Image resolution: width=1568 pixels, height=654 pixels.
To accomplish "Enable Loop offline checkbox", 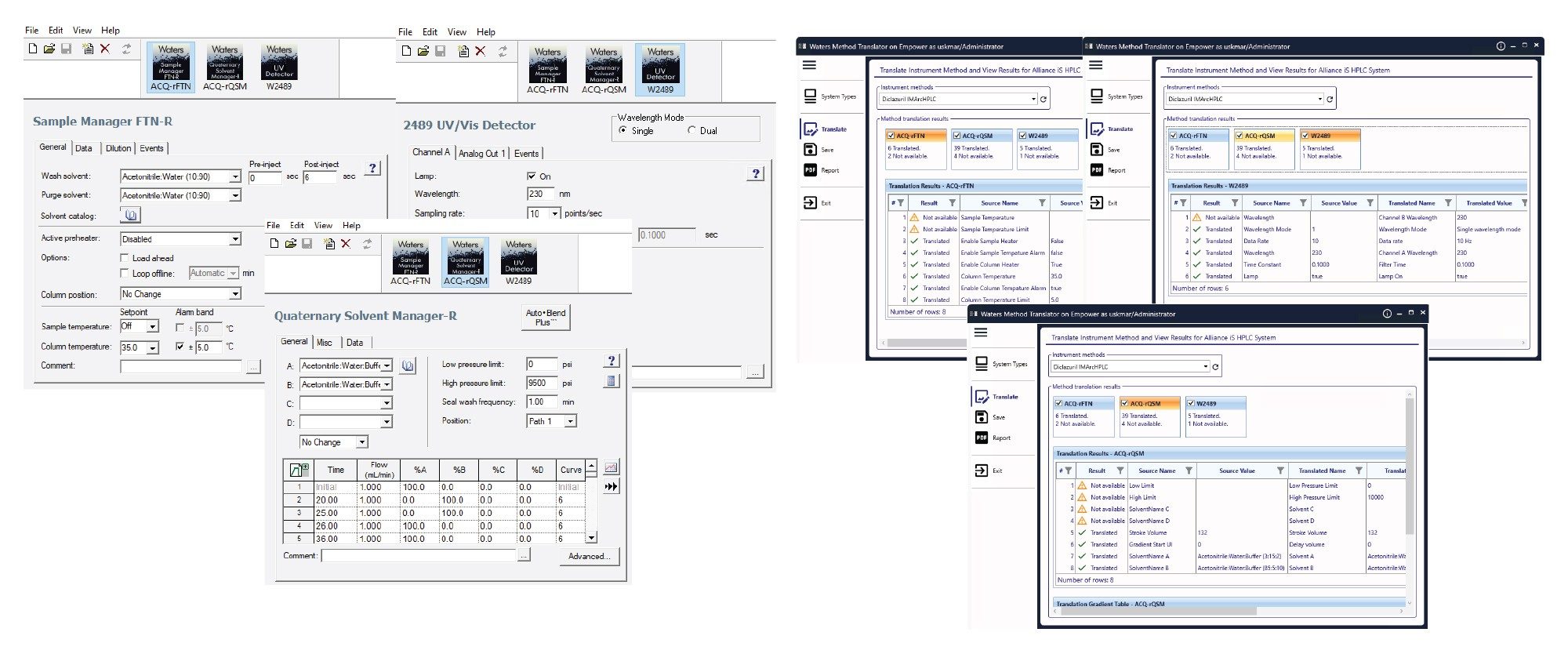I will pos(125,273).
